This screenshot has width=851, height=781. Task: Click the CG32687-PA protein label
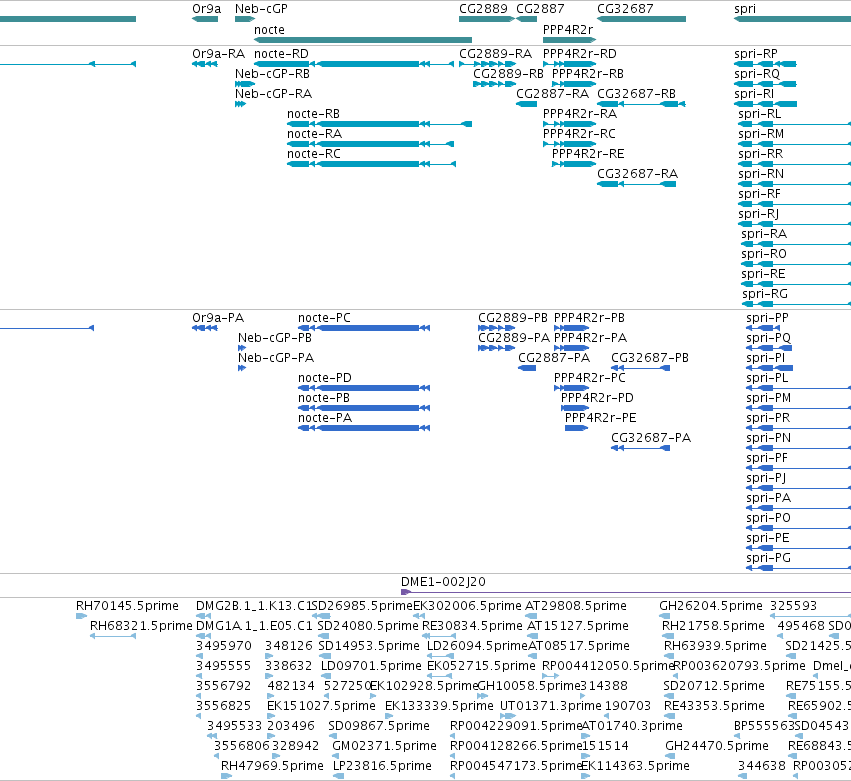pos(651,437)
